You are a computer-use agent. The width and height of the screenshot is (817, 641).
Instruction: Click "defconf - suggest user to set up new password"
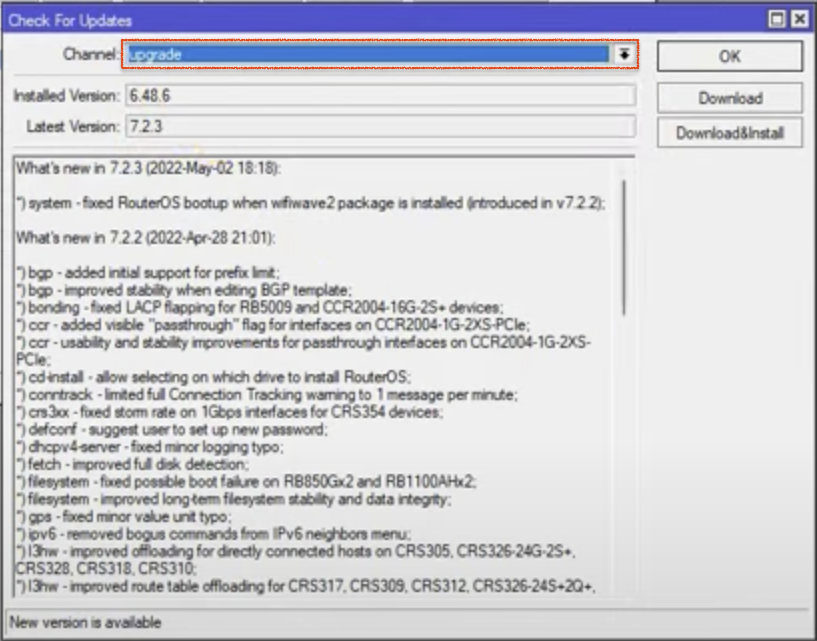click(172, 429)
